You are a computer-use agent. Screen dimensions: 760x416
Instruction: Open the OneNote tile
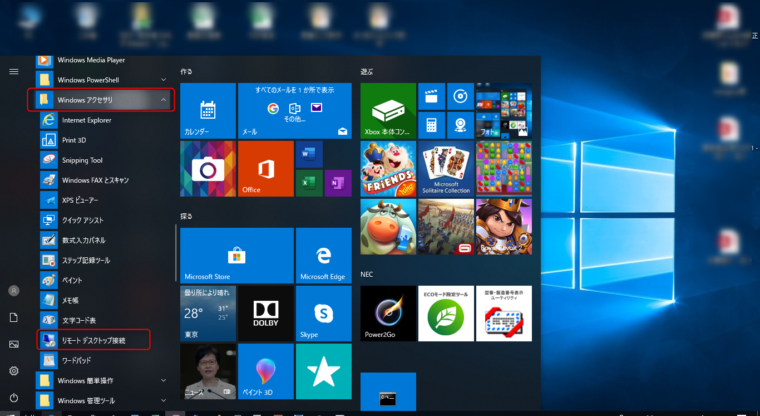click(338, 183)
